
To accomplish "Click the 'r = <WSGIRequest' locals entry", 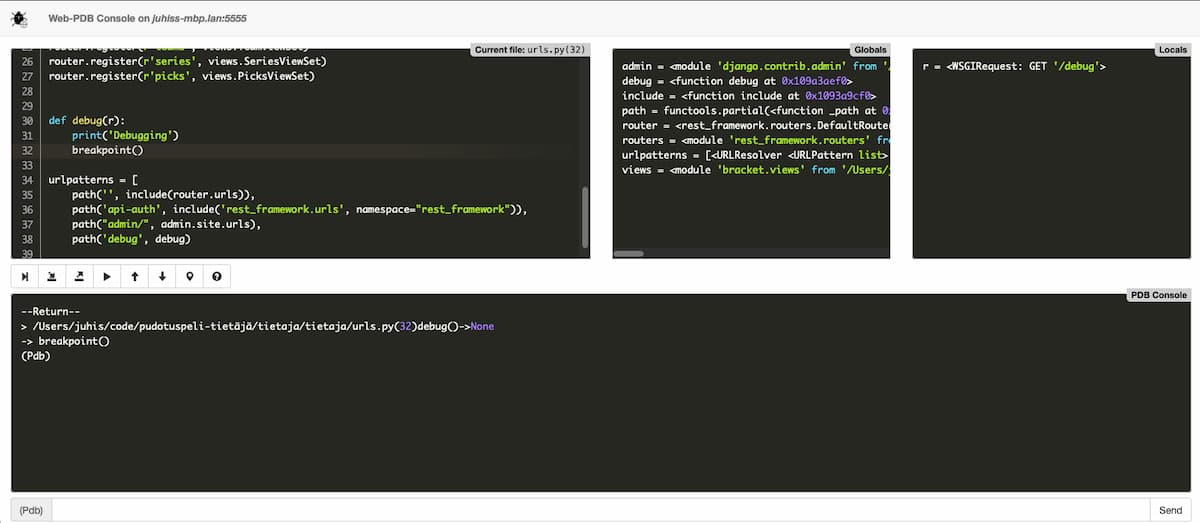I will tap(1014, 67).
